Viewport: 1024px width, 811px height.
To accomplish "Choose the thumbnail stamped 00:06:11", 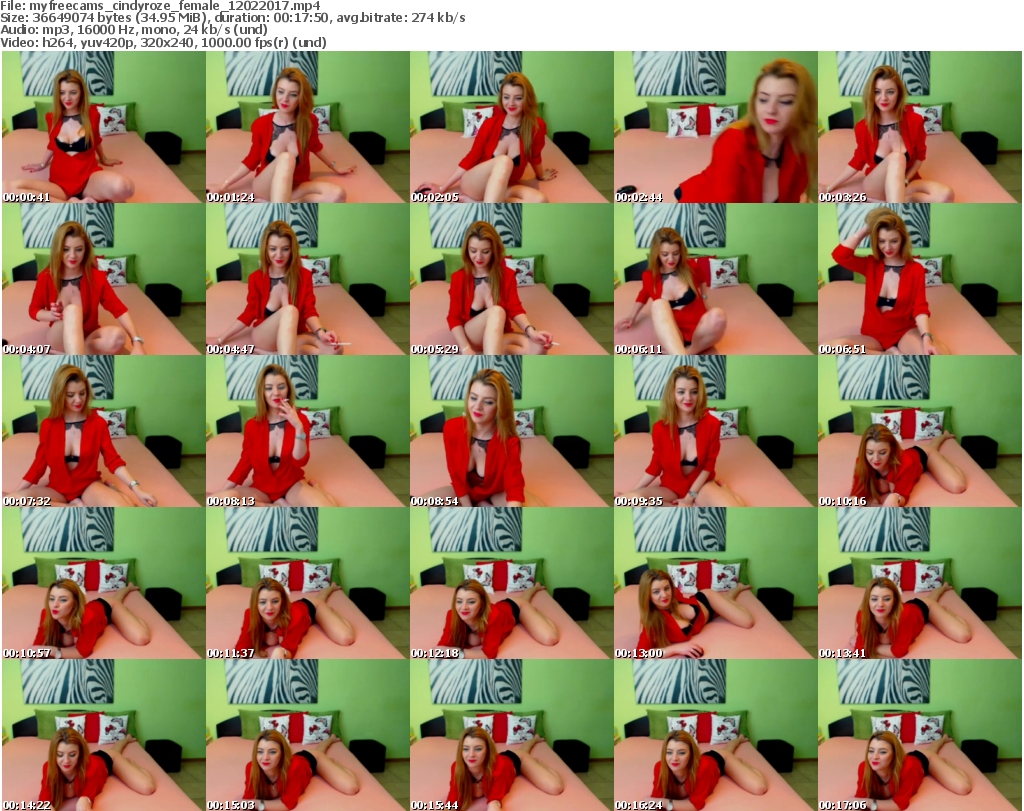I will point(715,279).
